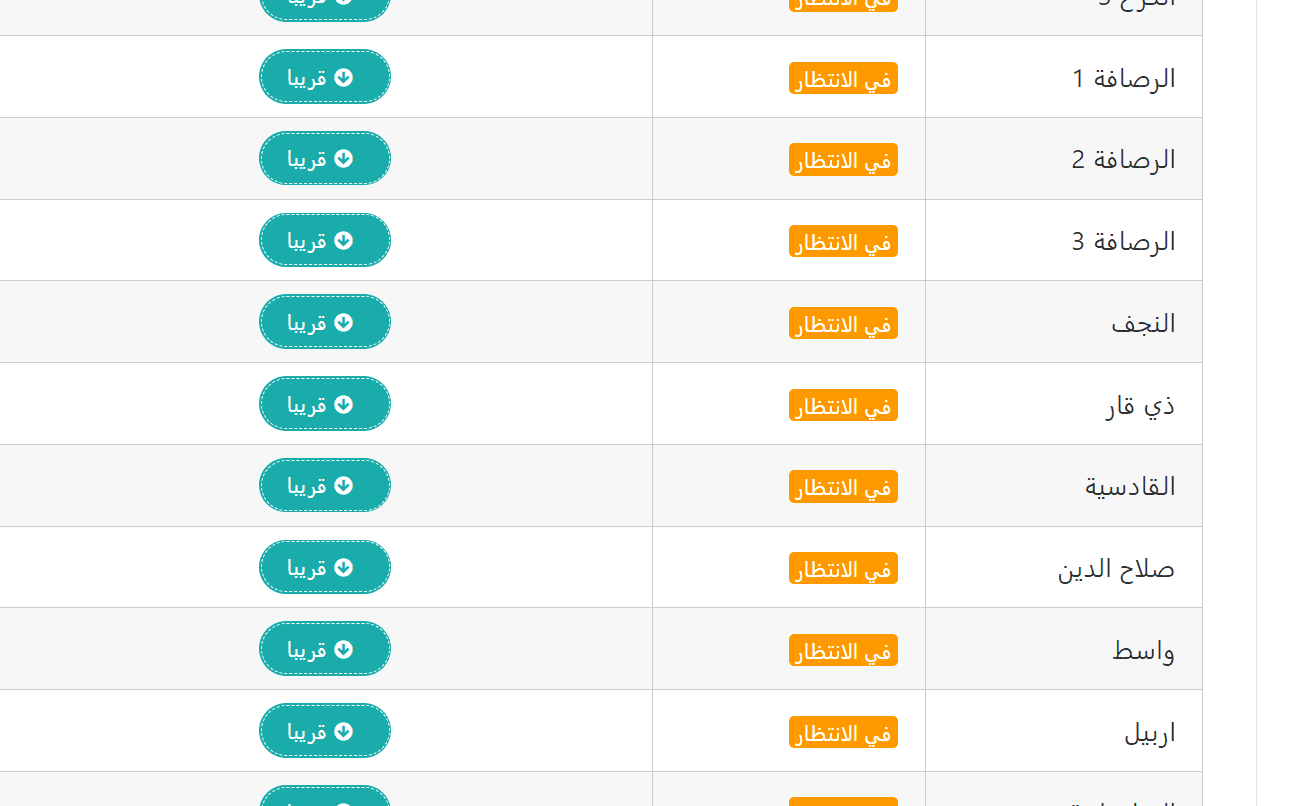Click the download arrow icon in الرصافة 2 row
1299x806 pixels.
[x=344, y=159]
